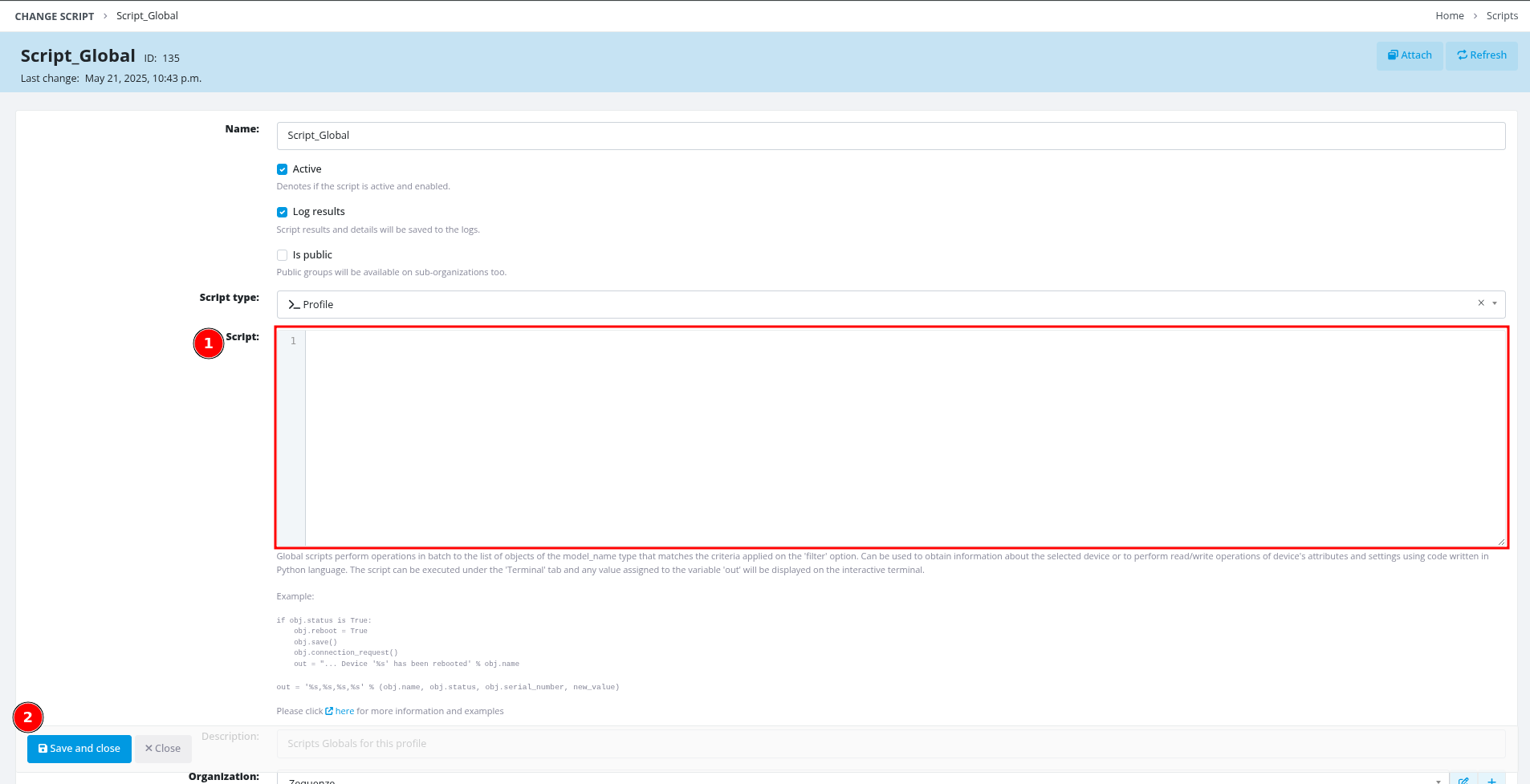The height and width of the screenshot is (784, 1530).
Task: Uncheck the Active checkbox
Action: (x=282, y=169)
